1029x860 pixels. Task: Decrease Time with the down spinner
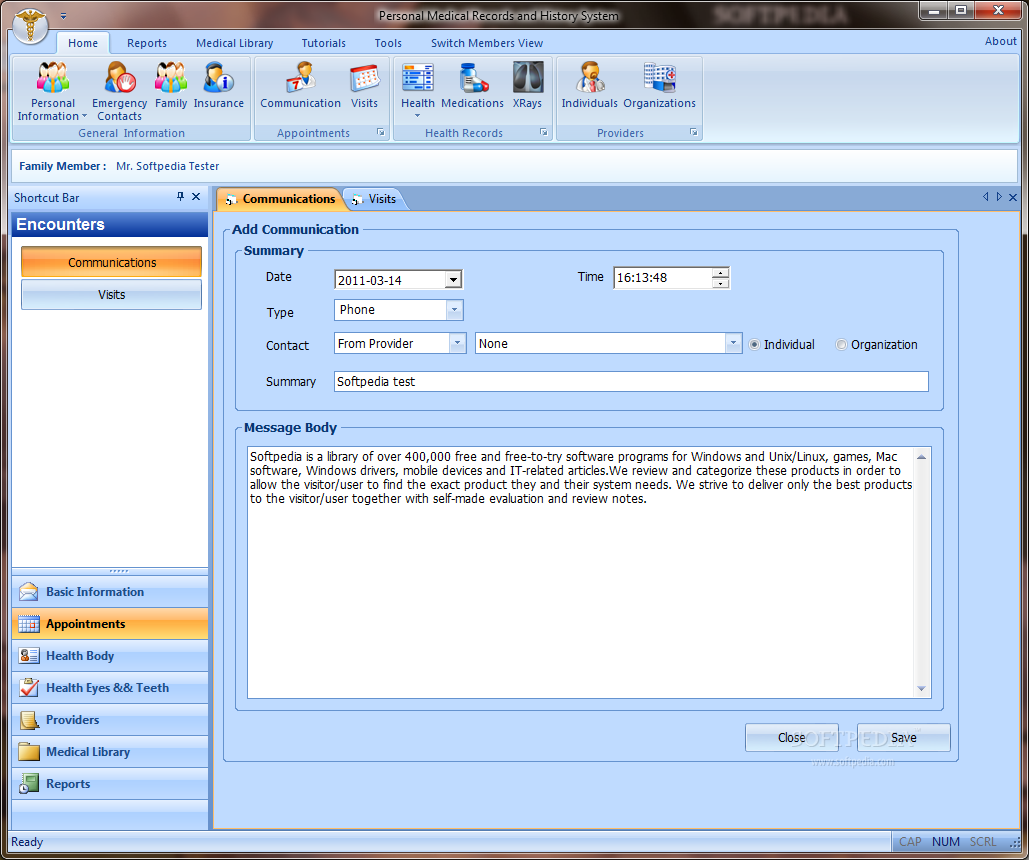pyautogui.click(x=721, y=283)
